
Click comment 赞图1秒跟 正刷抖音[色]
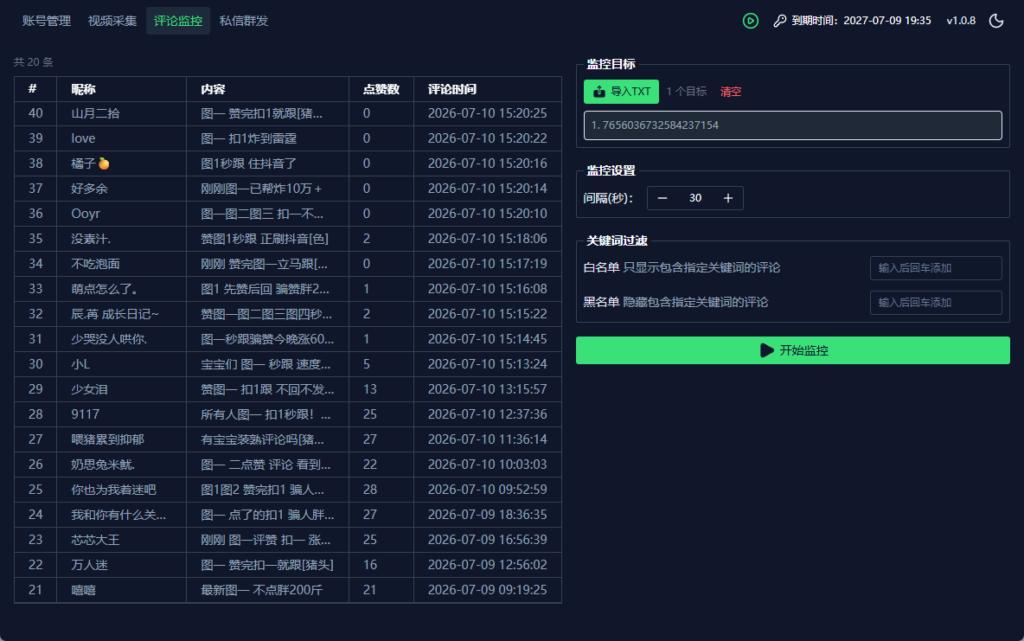264,239
